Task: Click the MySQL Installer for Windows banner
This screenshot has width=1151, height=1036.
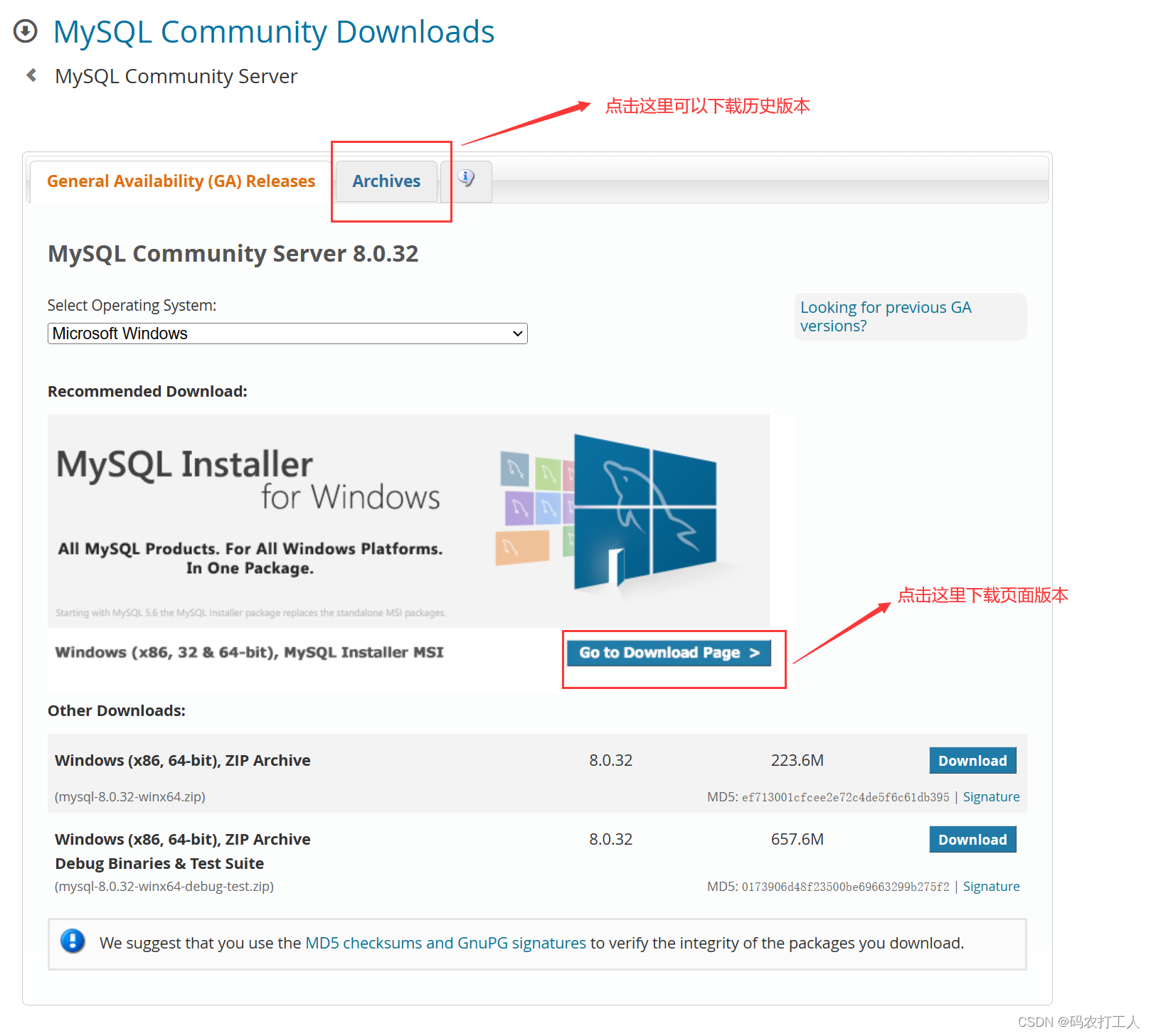Action: point(408,521)
